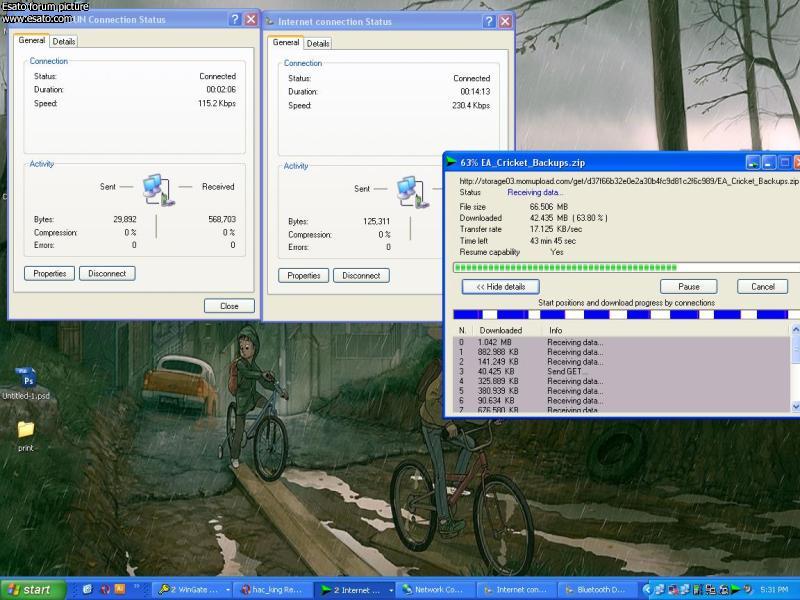Activate Bluetooth D... taskbar button
The height and width of the screenshot is (600, 800).
[x=596, y=589]
